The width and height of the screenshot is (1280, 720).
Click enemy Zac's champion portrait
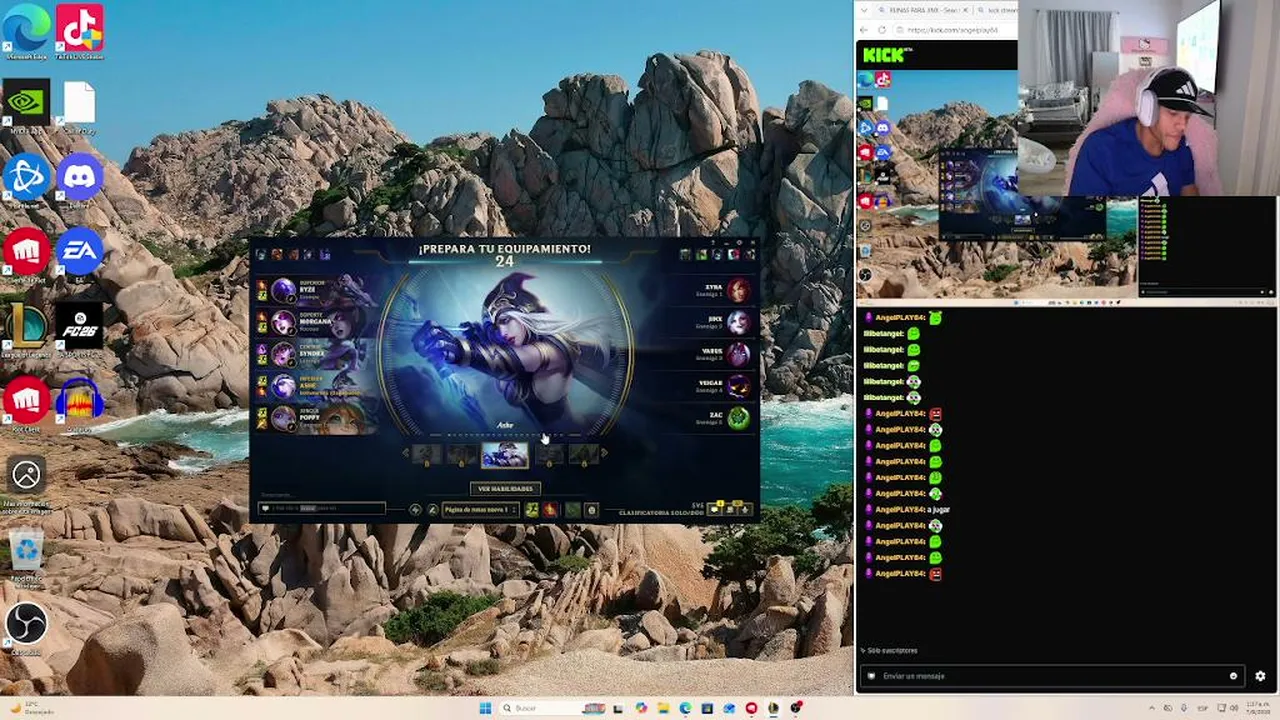click(x=738, y=418)
